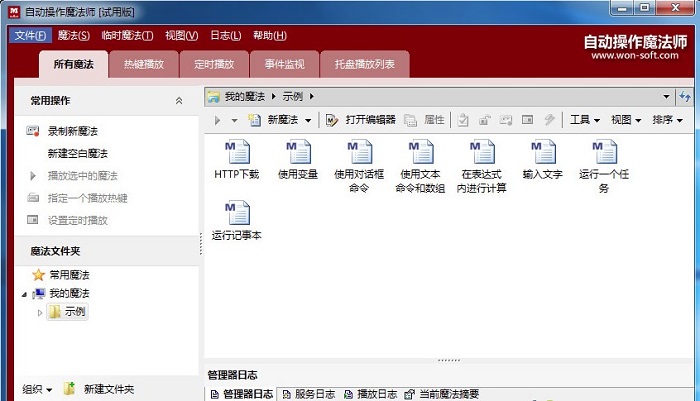Screen dimensions: 700x401
Task: Select the 运行一个任务 file icon
Action: (x=604, y=152)
